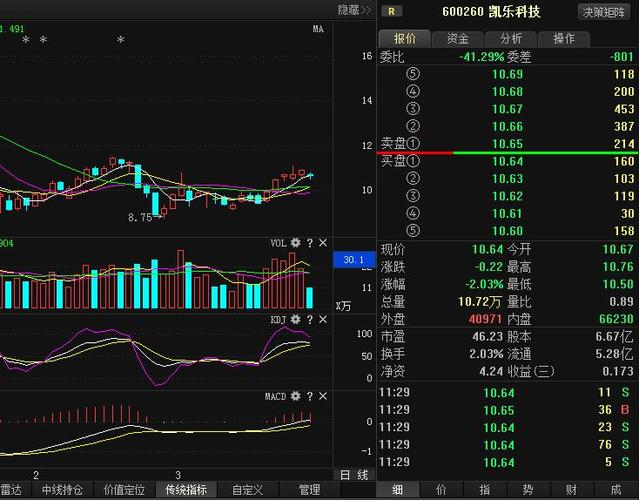The image size is (639, 500).
Task: Select the 细 detail tab
Action: tap(398, 489)
